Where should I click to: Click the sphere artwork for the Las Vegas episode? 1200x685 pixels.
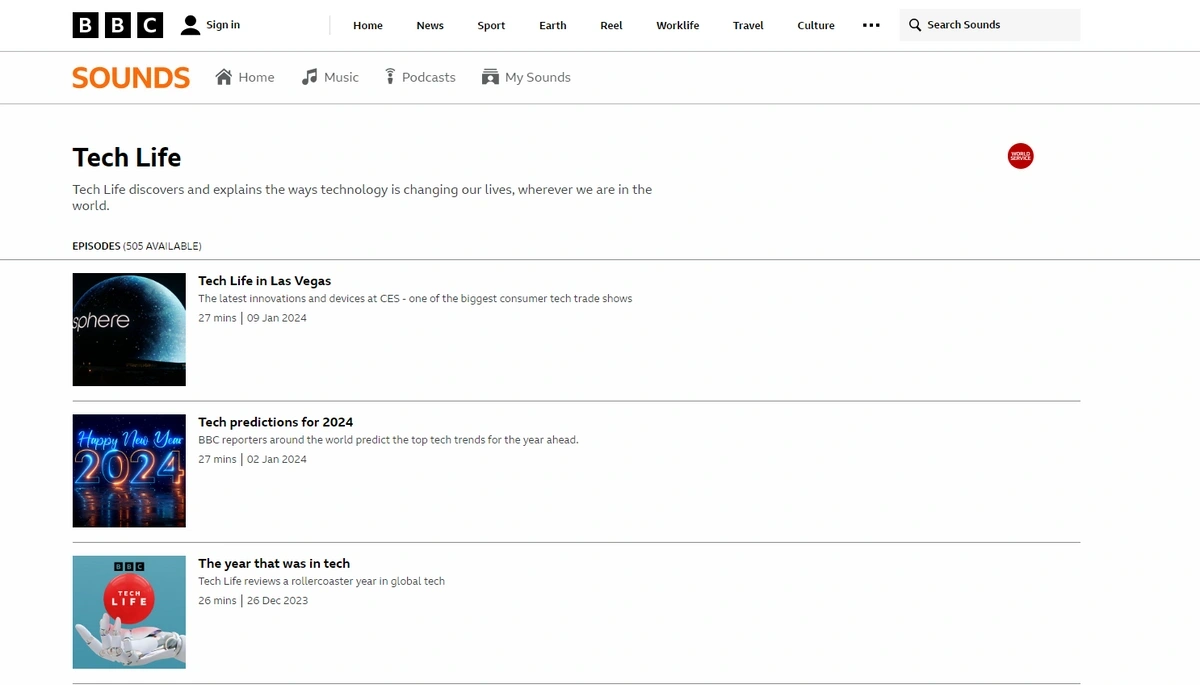pos(128,329)
